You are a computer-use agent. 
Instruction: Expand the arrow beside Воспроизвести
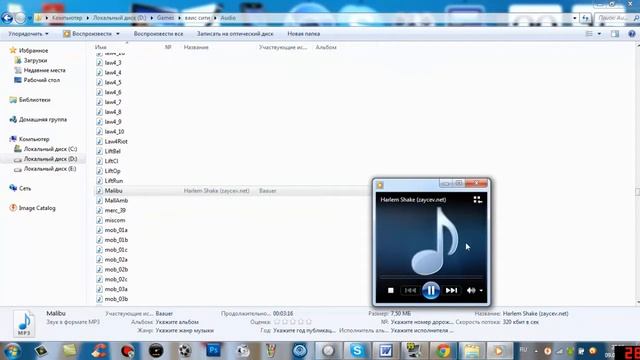(x=118, y=34)
